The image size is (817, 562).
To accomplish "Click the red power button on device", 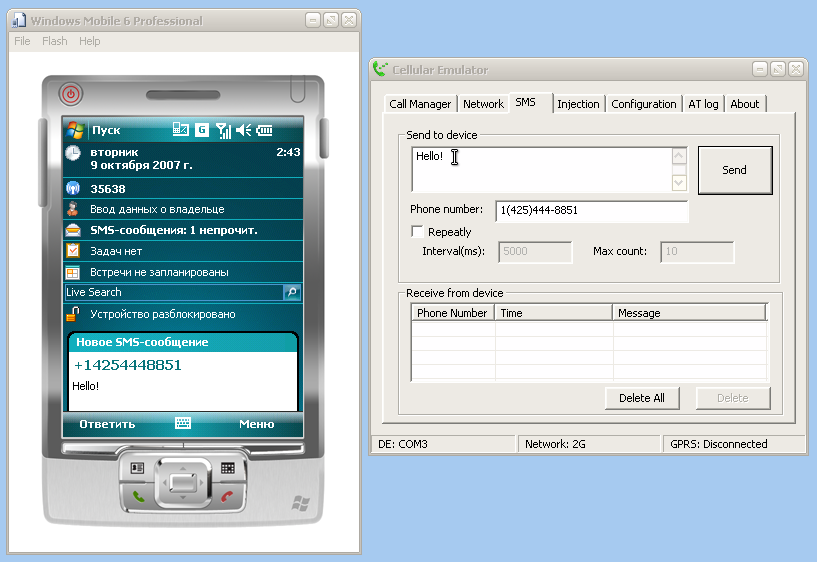I will coord(71,95).
